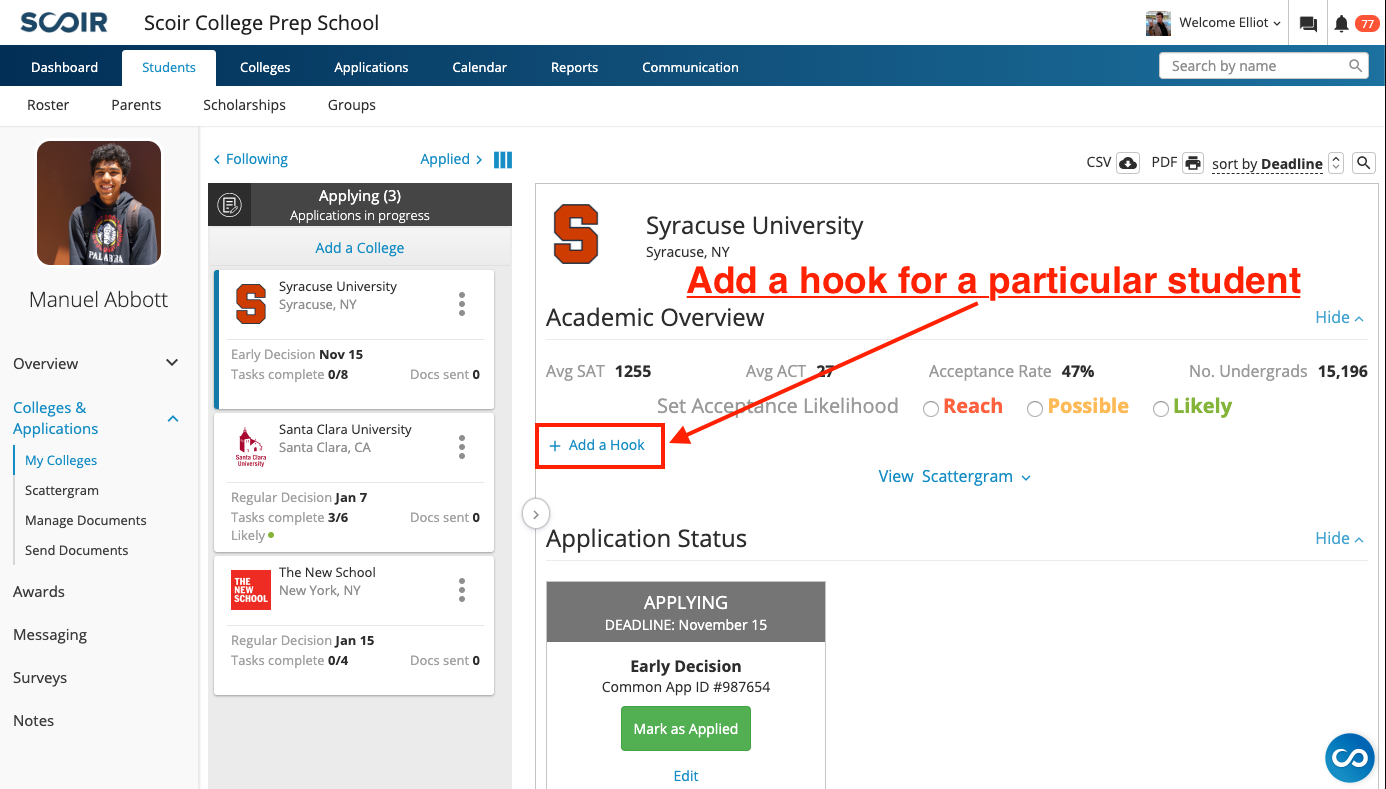Change sort by Deadline option
The height and width of the screenshot is (789, 1386).
1267,164
